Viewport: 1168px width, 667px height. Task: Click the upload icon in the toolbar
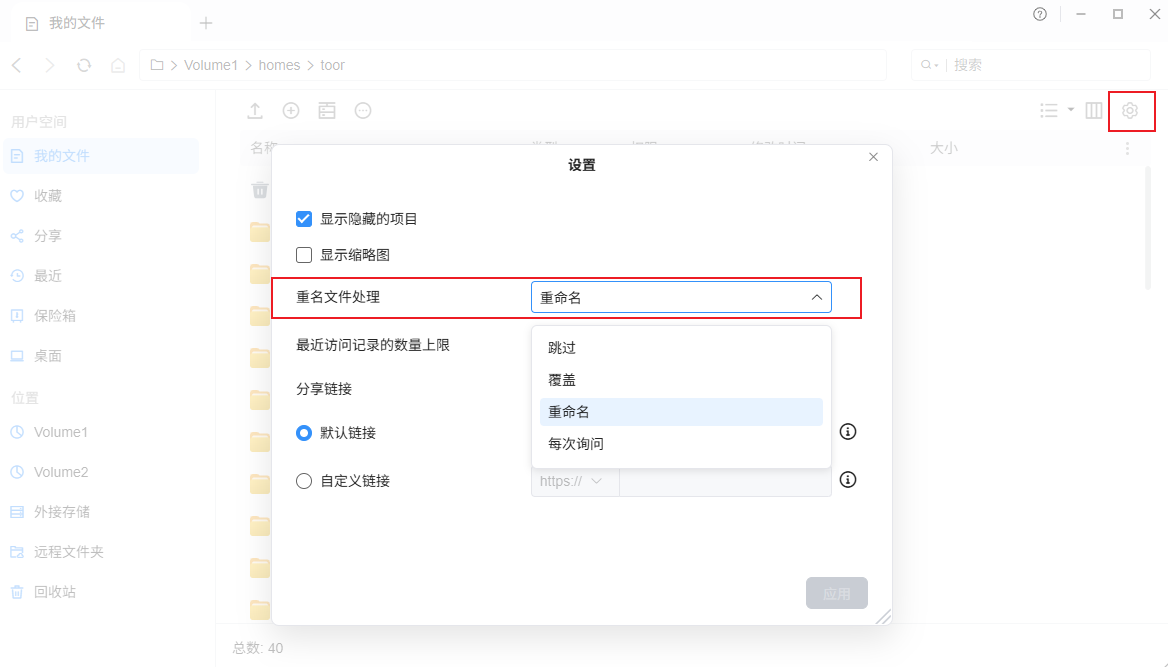click(255, 111)
